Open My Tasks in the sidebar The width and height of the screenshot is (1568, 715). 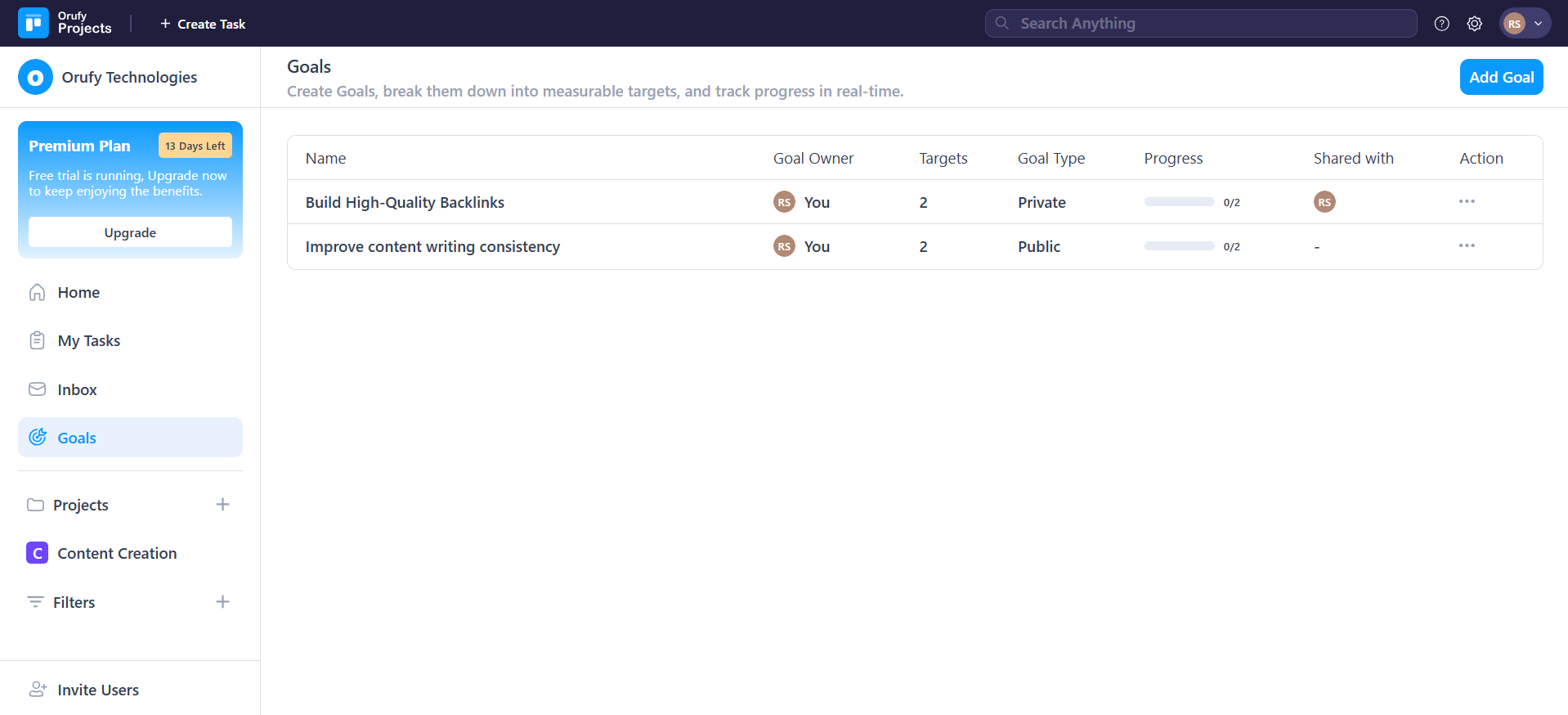88,341
